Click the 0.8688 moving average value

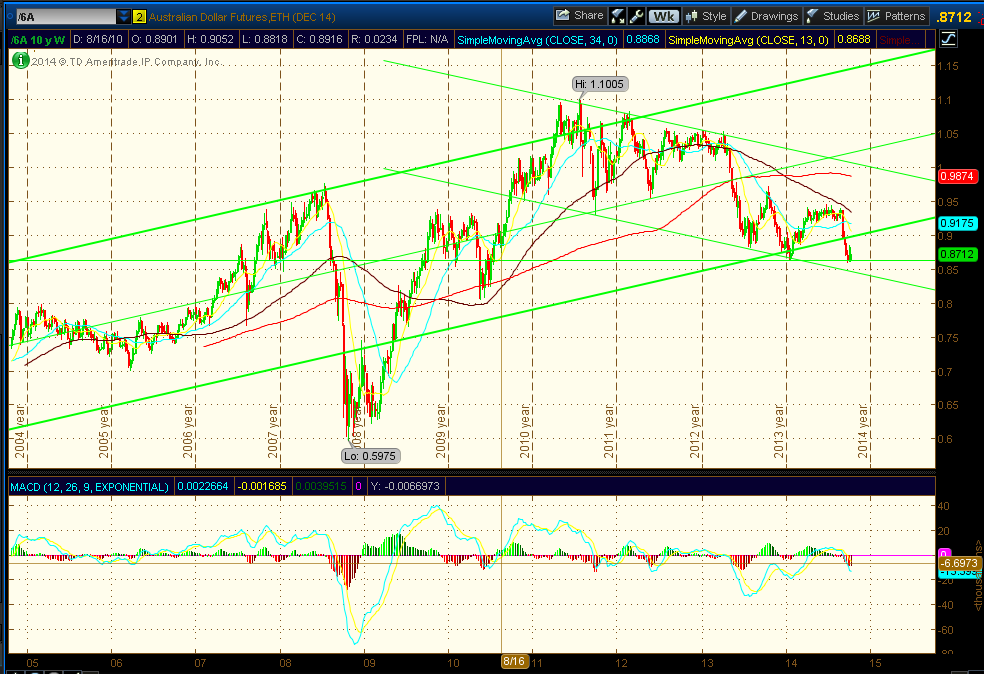853,40
